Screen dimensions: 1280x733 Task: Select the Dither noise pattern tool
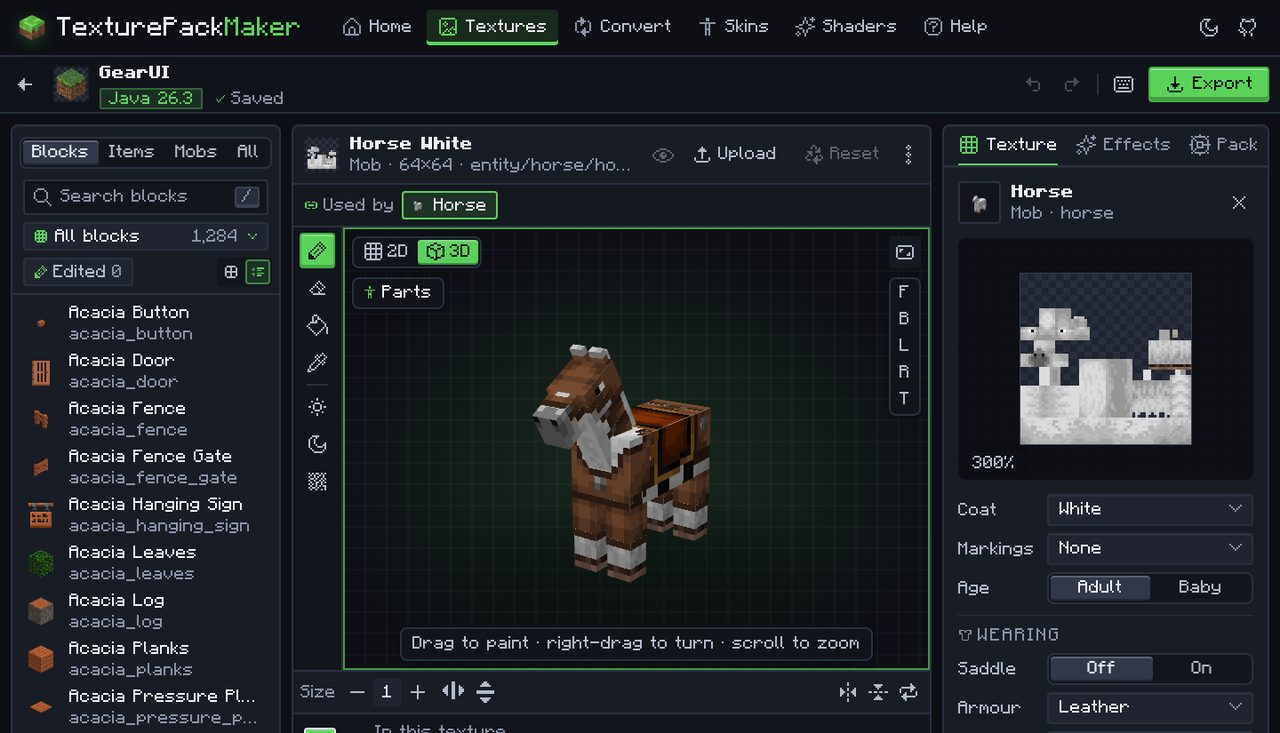pos(317,482)
